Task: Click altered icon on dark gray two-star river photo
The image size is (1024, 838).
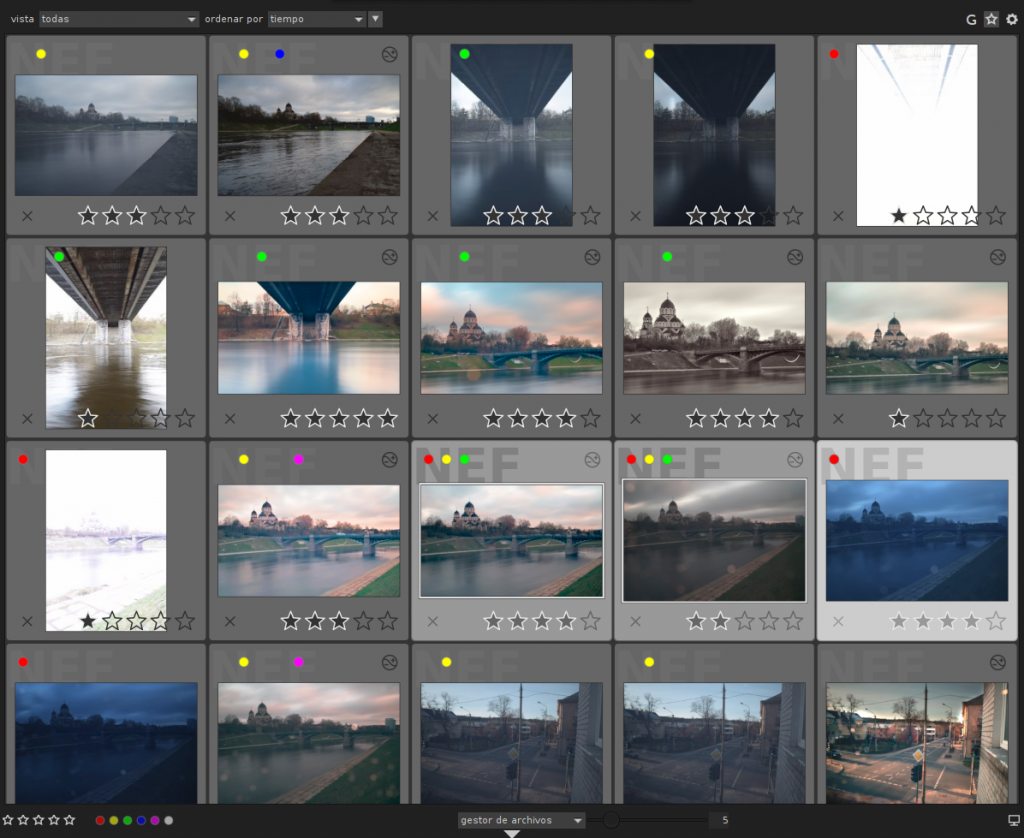Action: (795, 460)
